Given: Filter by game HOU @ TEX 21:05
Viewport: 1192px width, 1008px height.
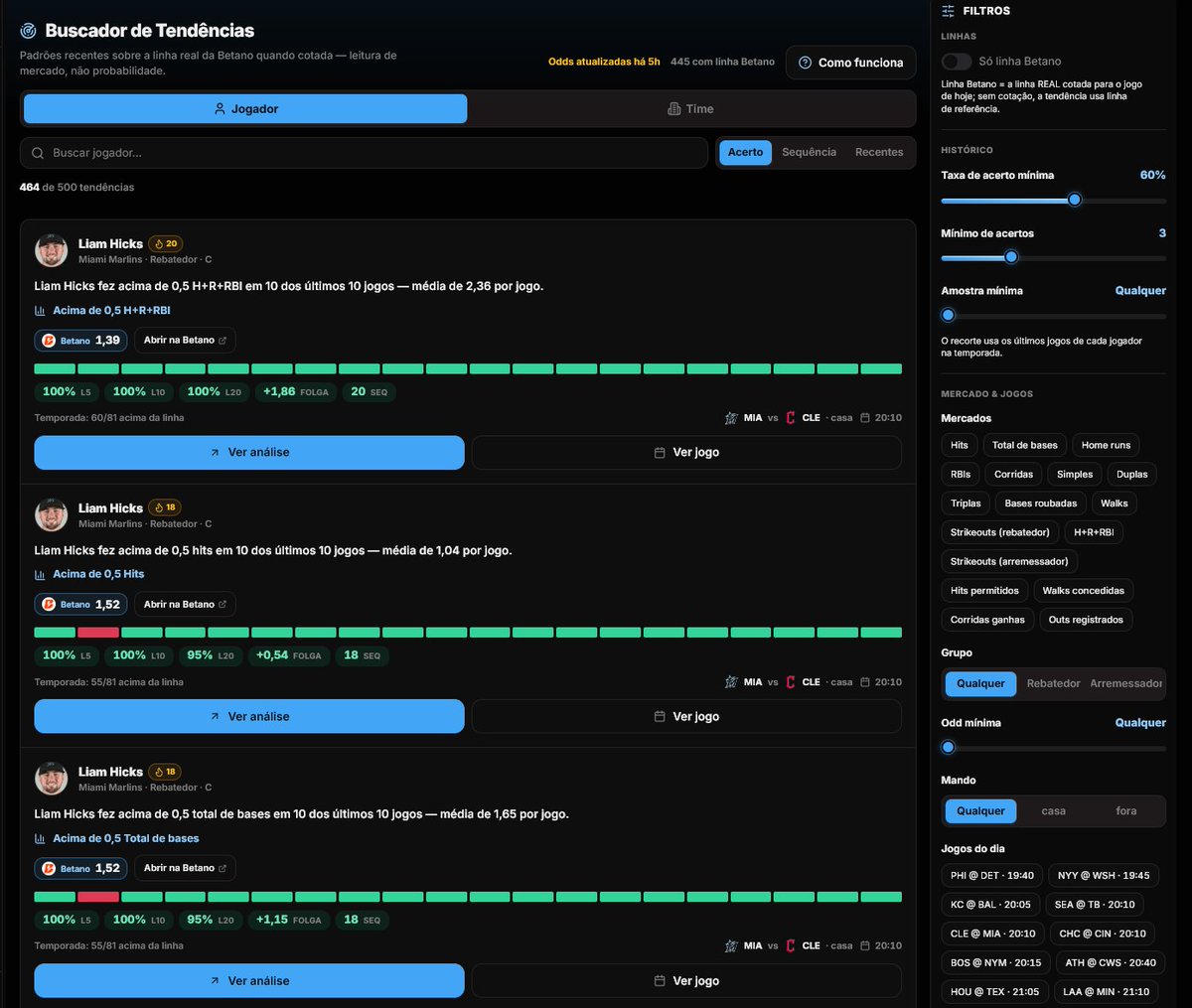Looking at the screenshot, I should pos(994,992).
